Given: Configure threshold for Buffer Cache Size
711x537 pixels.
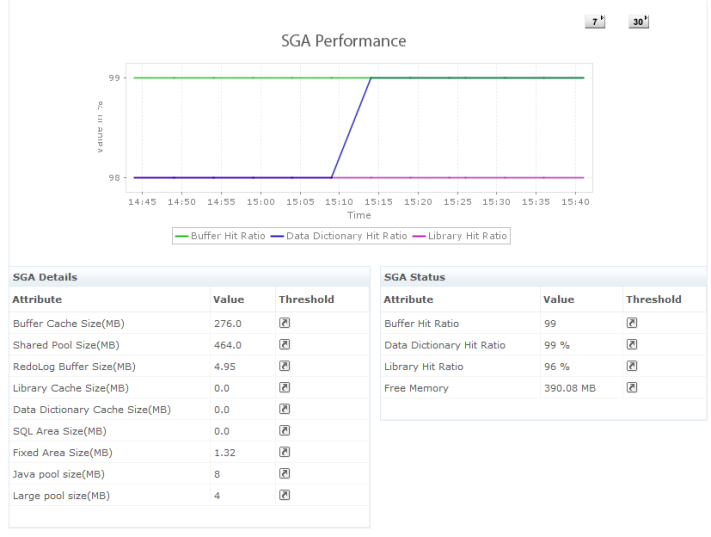Looking at the screenshot, I should 284,323.
